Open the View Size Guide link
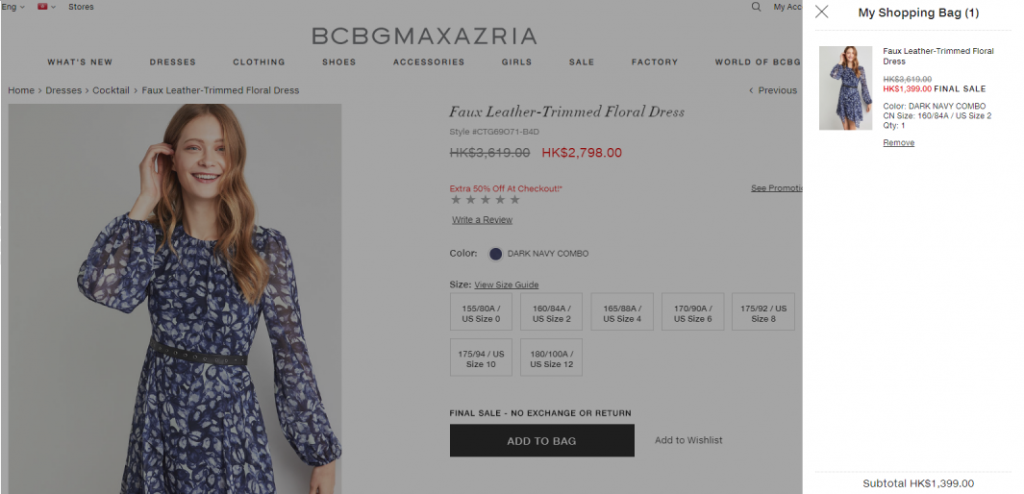Viewport: 1024px width, 494px height. tap(506, 285)
